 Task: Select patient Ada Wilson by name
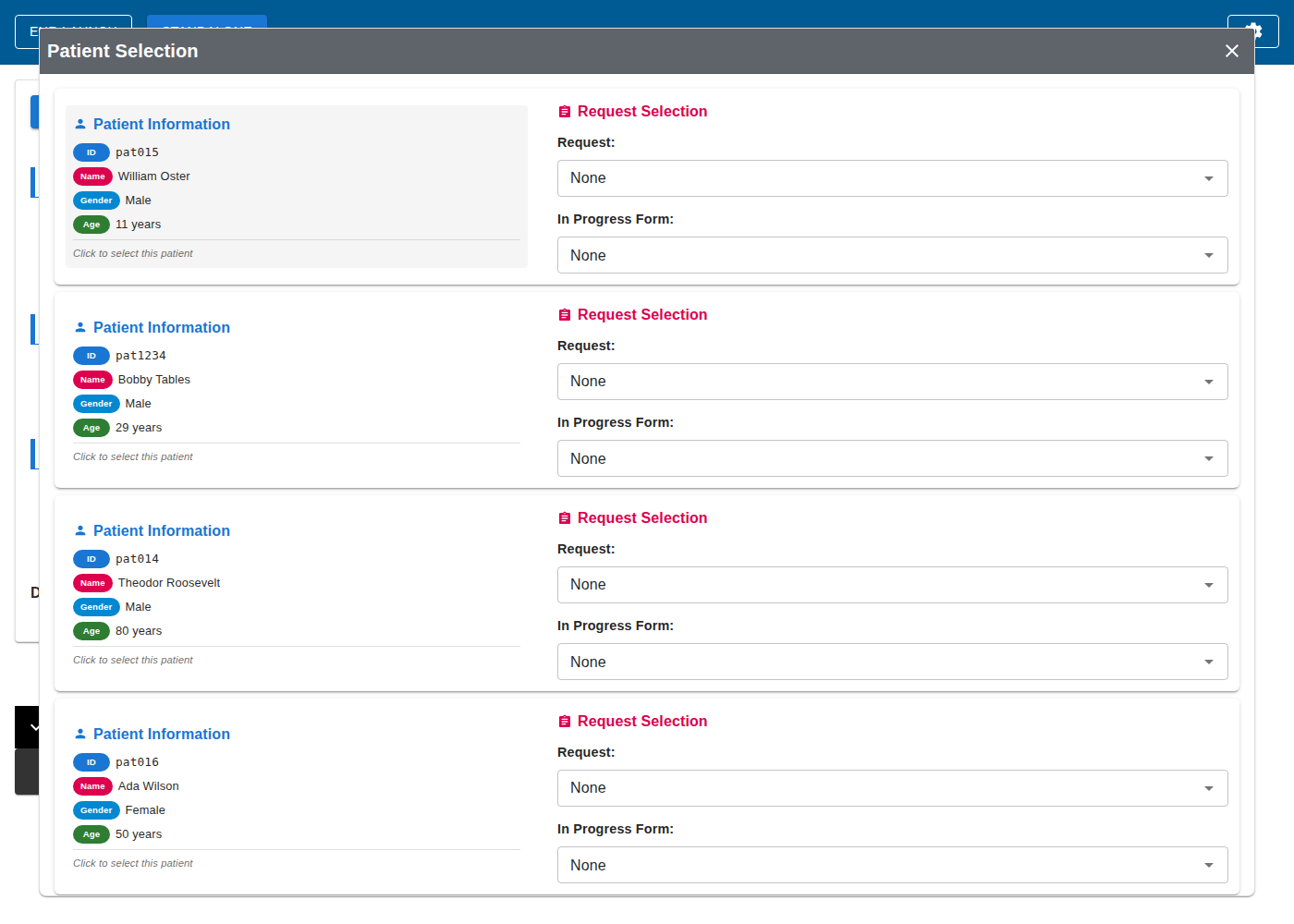click(149, 786)
